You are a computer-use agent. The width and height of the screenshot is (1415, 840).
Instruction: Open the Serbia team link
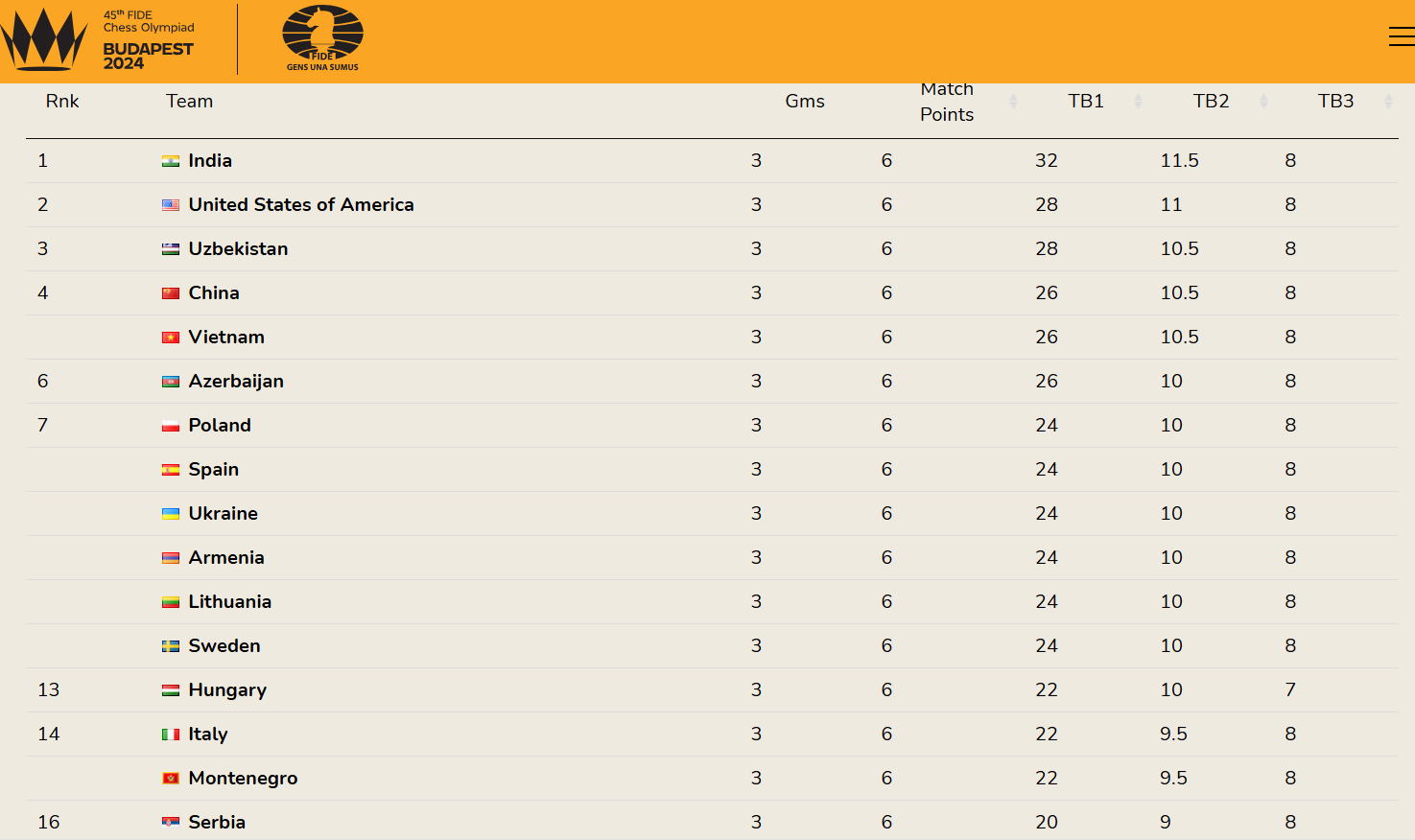217,823
